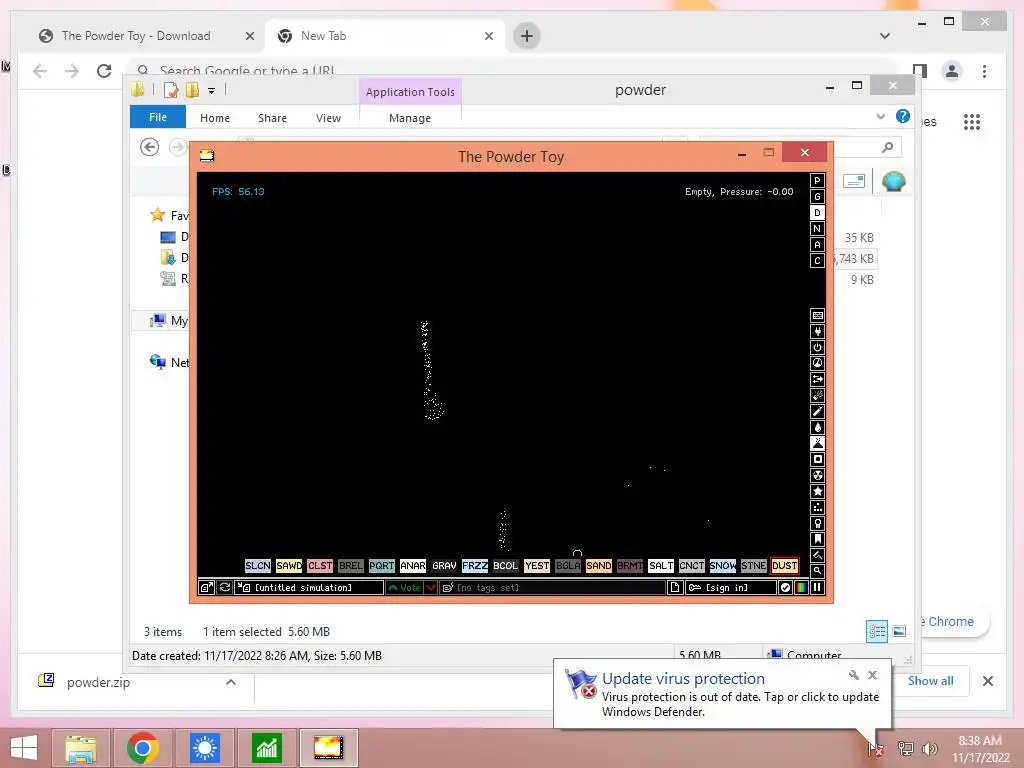The image size is (1024, 768).
Task: Select the Solids square category icon
Action: tap(817, 459)
